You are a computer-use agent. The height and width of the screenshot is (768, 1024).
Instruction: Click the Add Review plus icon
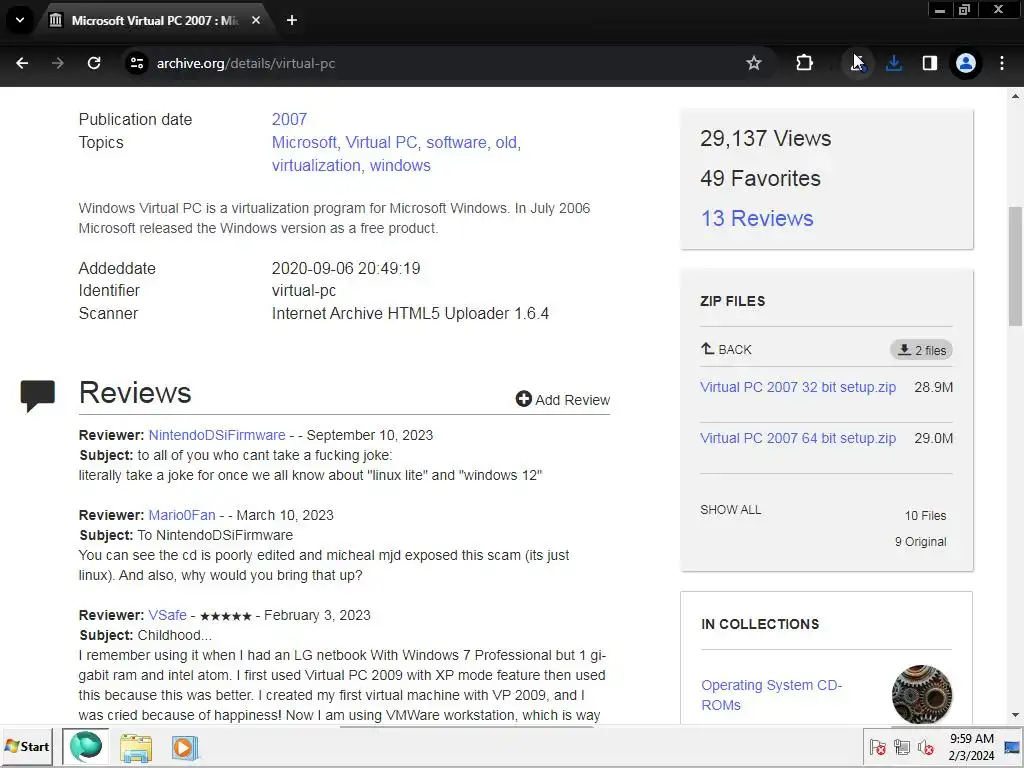point(524,399)
